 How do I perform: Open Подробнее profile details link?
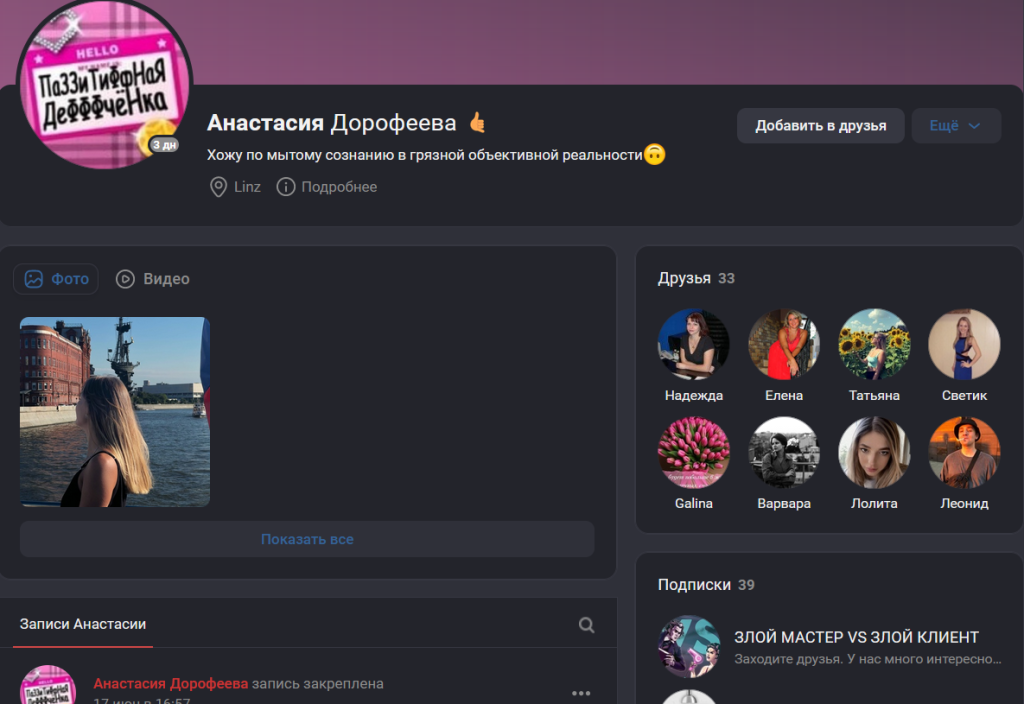(x=339, y=187)
